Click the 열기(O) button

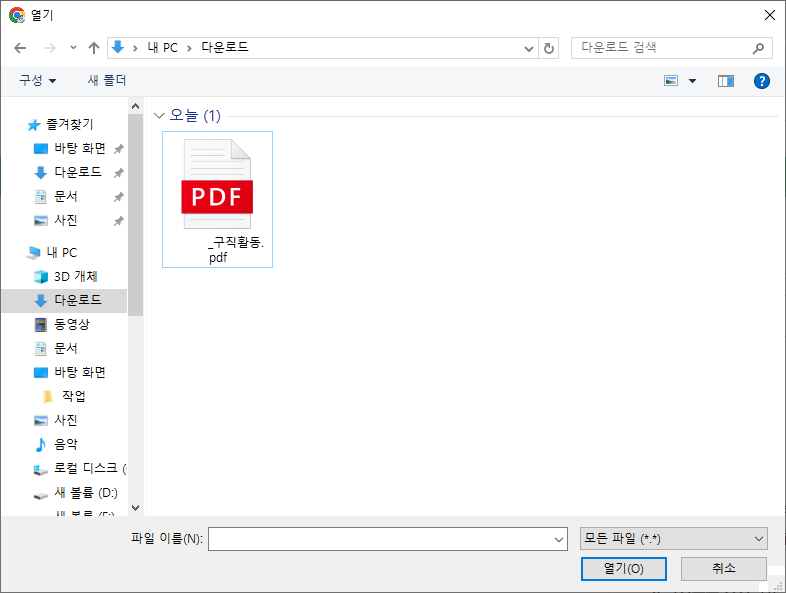point(624,568)
